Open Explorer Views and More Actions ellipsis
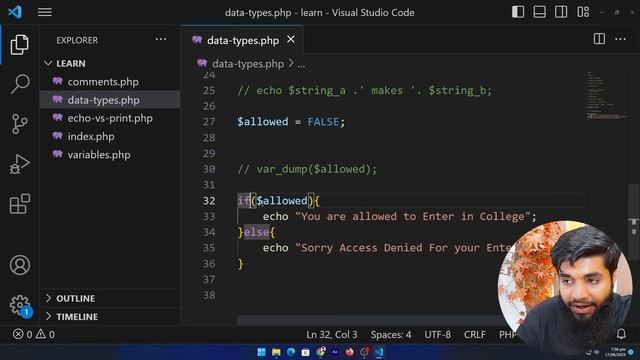This screenshot has width=640, height=360. pos(161,39)
